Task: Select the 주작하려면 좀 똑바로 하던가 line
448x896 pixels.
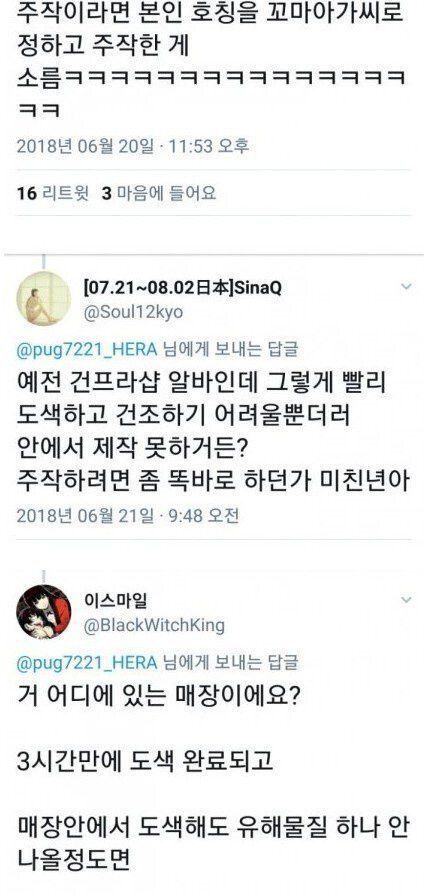Action: coord(213,481)
